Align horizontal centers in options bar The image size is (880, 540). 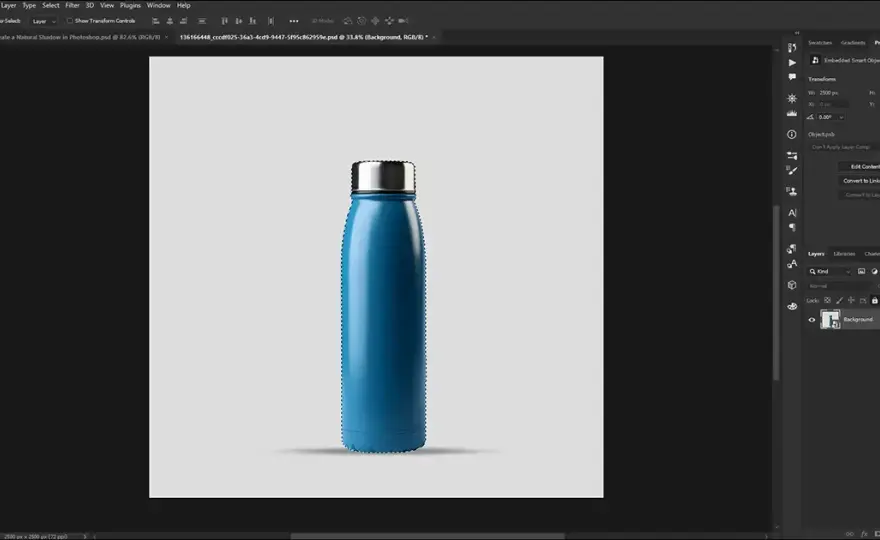click(x=169, y=21)
